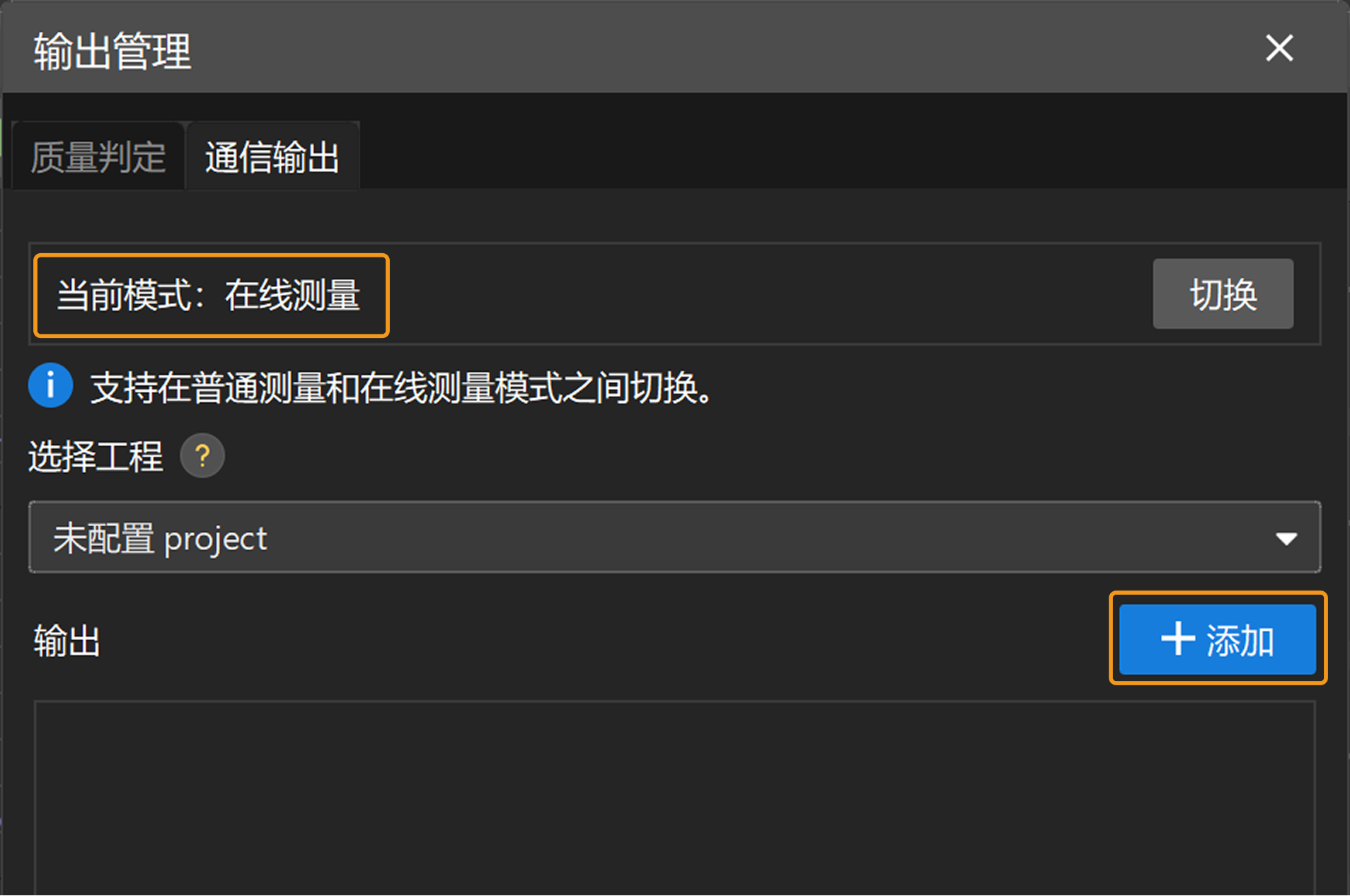Select the info badge before the mode description
This screenshot has height=896, width=1350.
point(50,385)
